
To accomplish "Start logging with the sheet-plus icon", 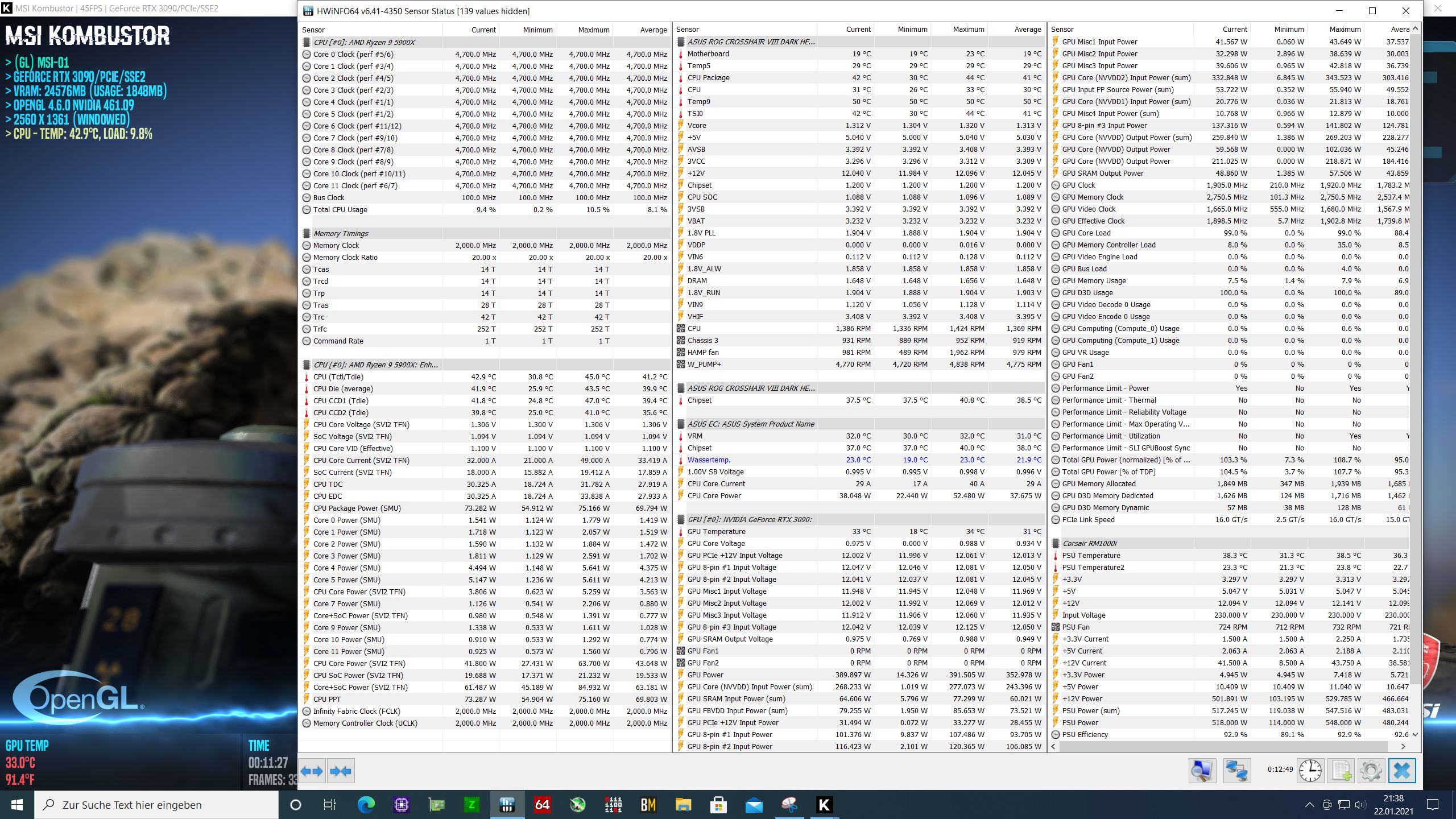I will pyautogui.click(x=1341, y=771).
